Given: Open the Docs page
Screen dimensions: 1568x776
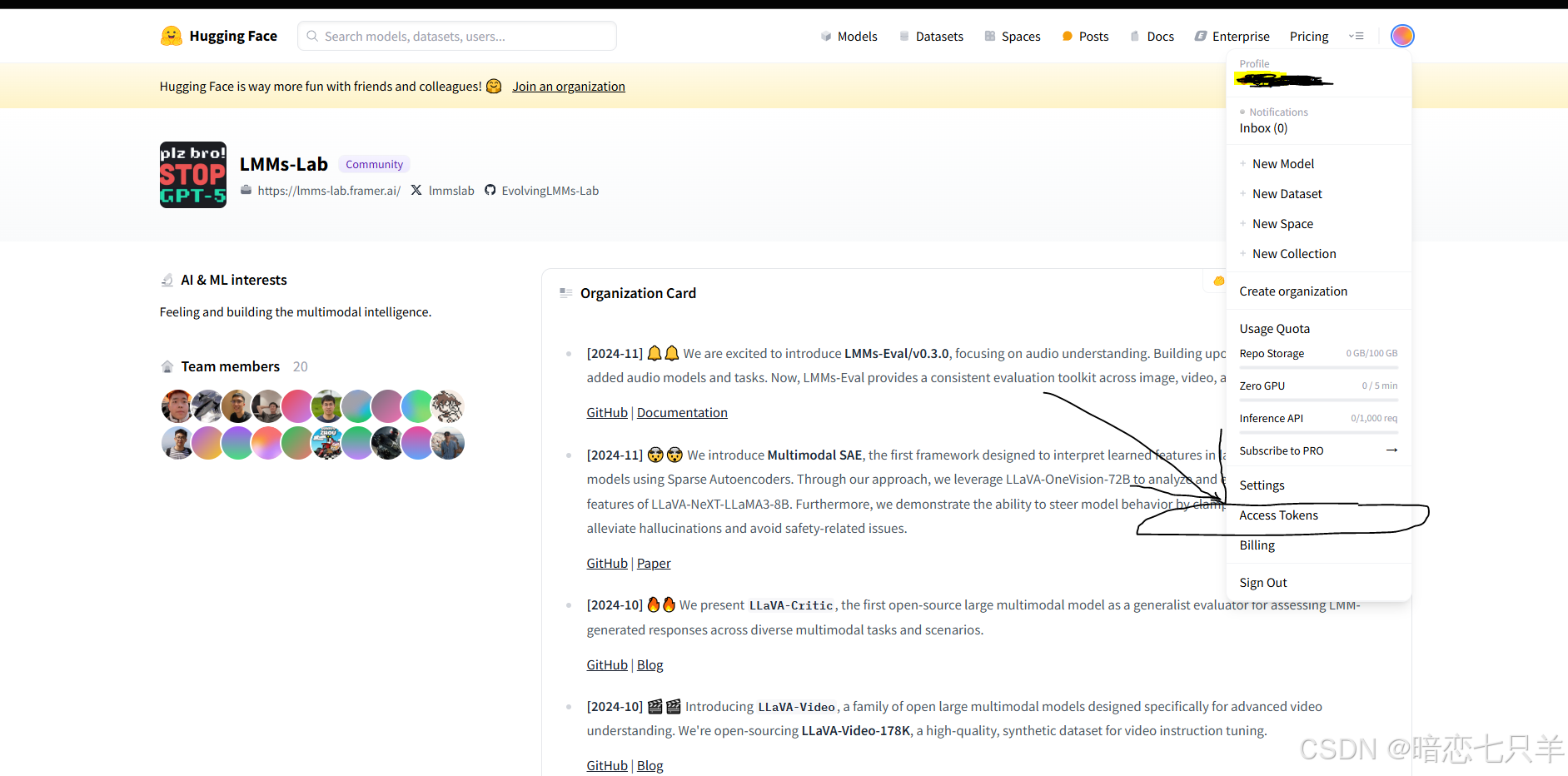Looking at the screenshot, I should [1152, 37].
